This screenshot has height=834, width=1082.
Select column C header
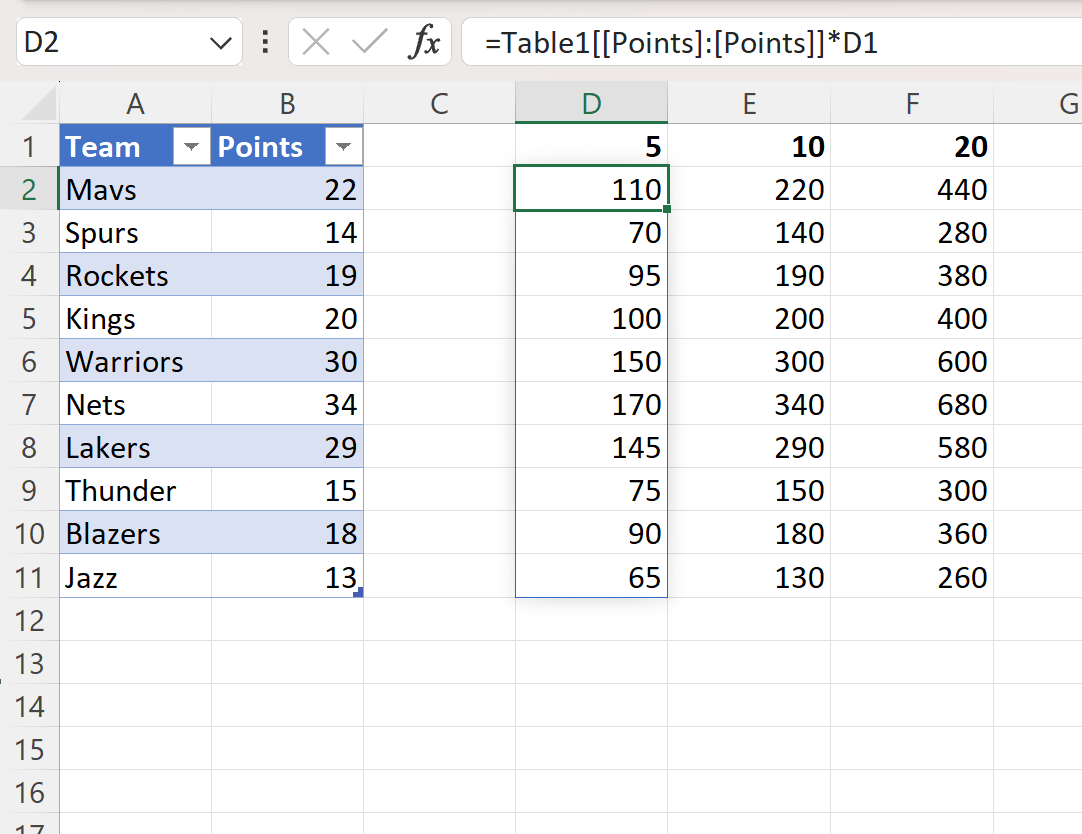coord(439,103)
